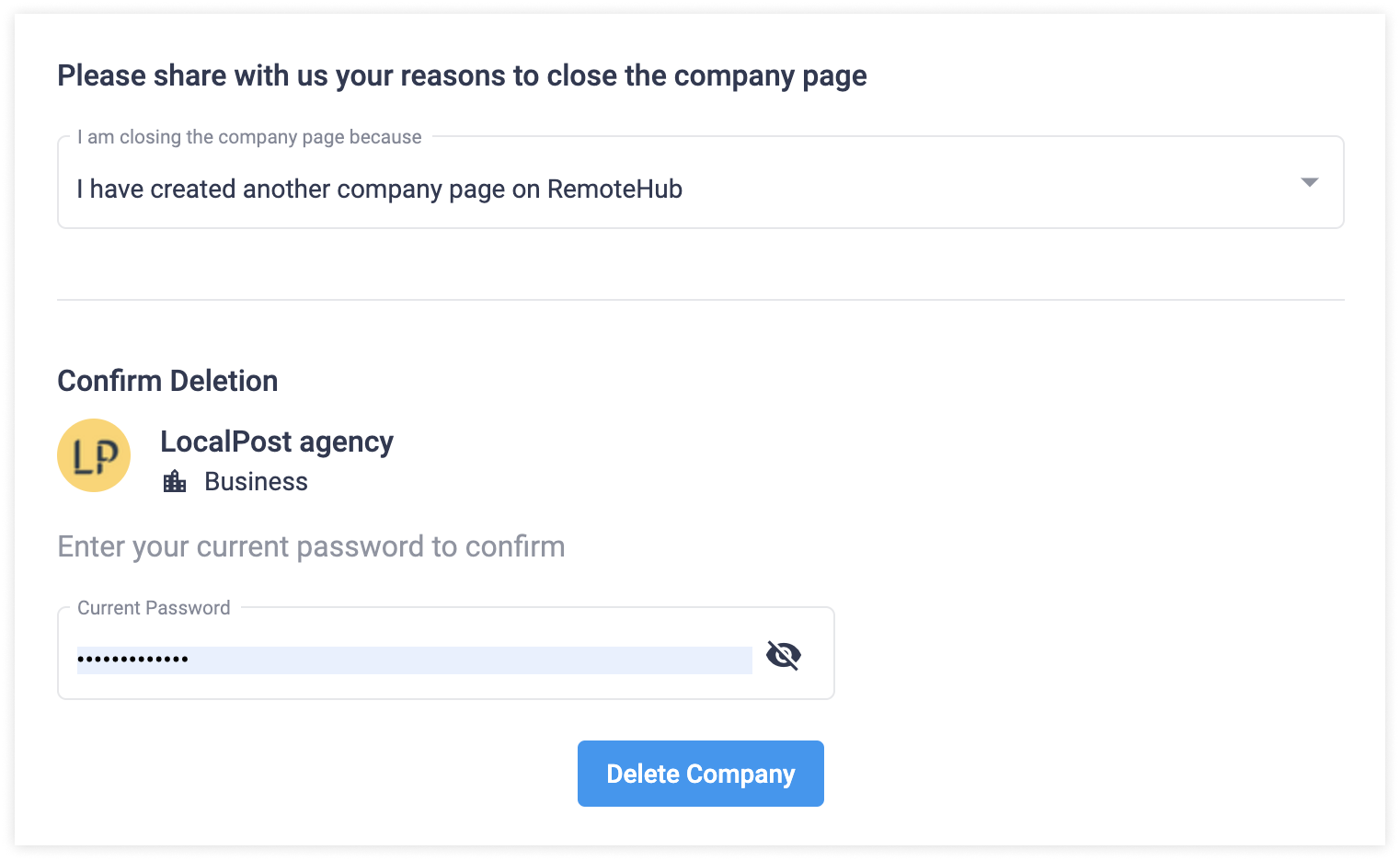Image resolution: width=1400 pixels, height=861 pixels.
Task: Click the horizontal divider above Confirm Deletion
Action: coord(701,300)
